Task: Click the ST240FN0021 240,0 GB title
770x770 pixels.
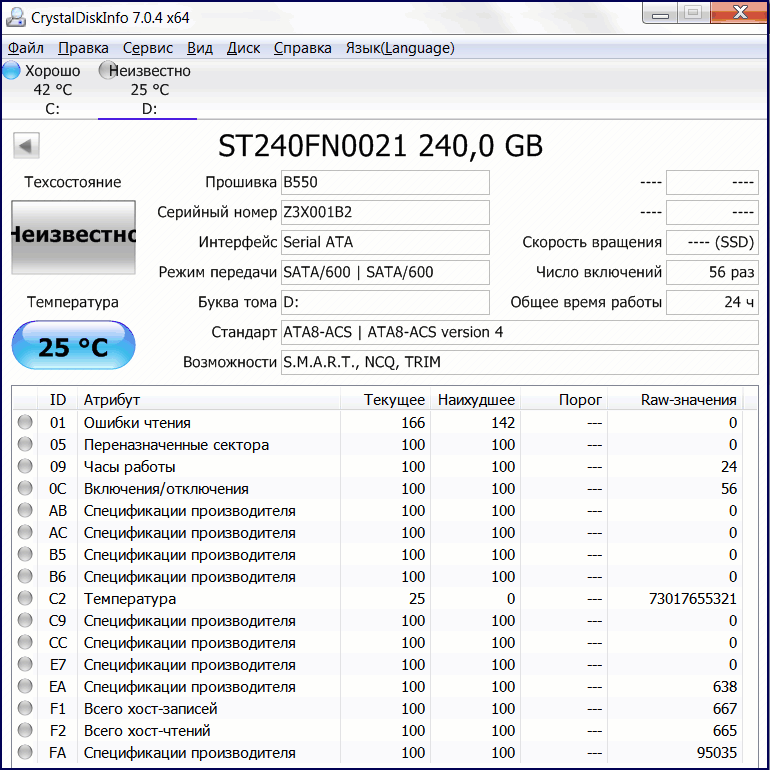Action: point(380,146)
